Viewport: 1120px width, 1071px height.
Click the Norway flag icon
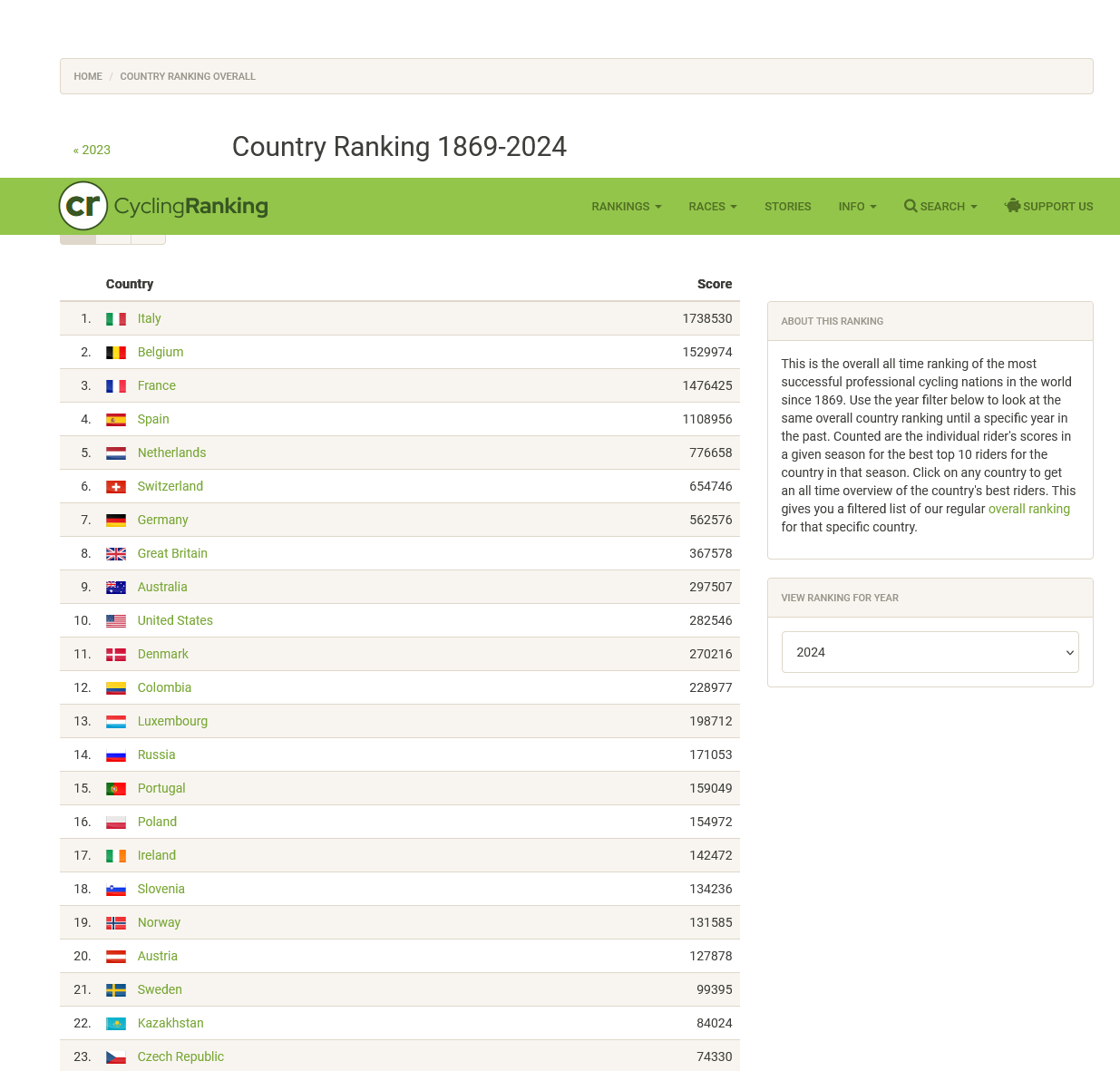click(116, 923)
